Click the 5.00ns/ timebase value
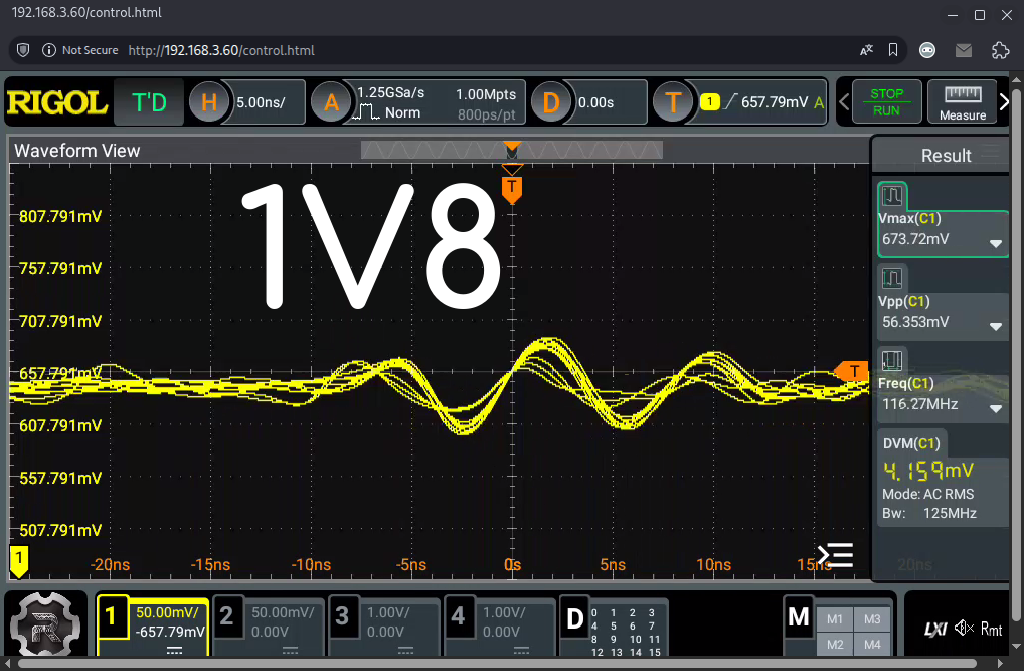This screenshot has width=1024, height=671. [261, 103]
